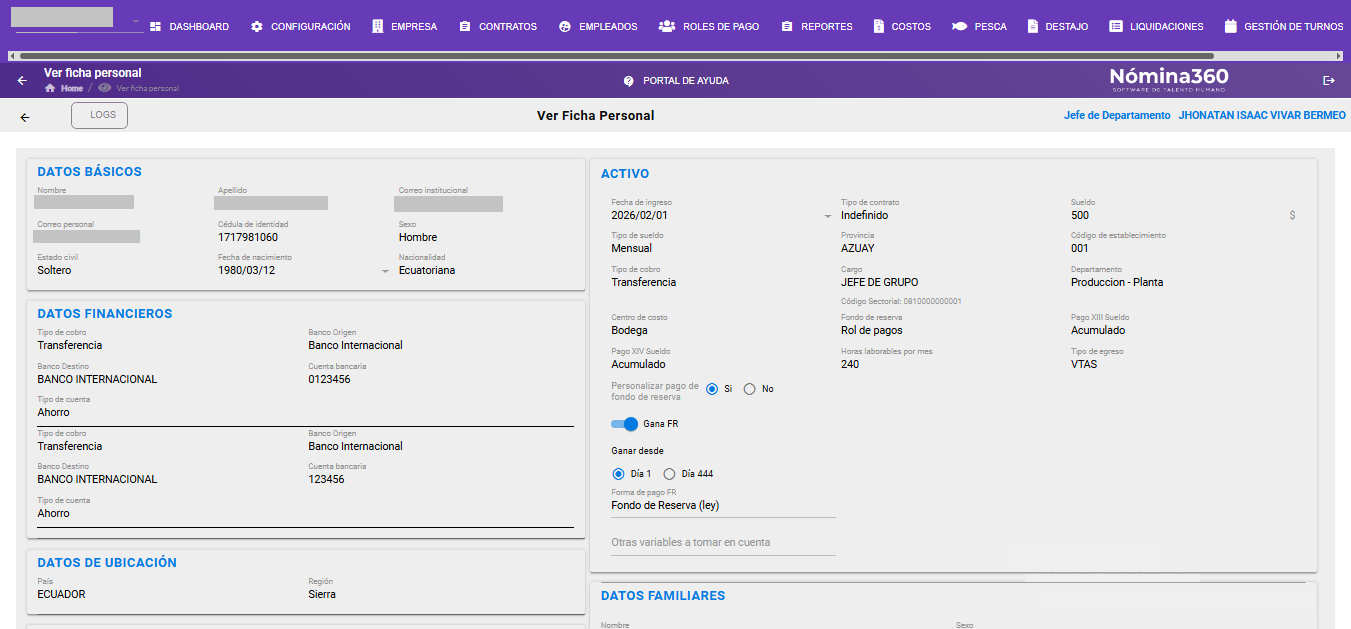Open the Forma de pago FR field
The width and height of the screenshot is (1351, 629).
click(x=722, y=505)
